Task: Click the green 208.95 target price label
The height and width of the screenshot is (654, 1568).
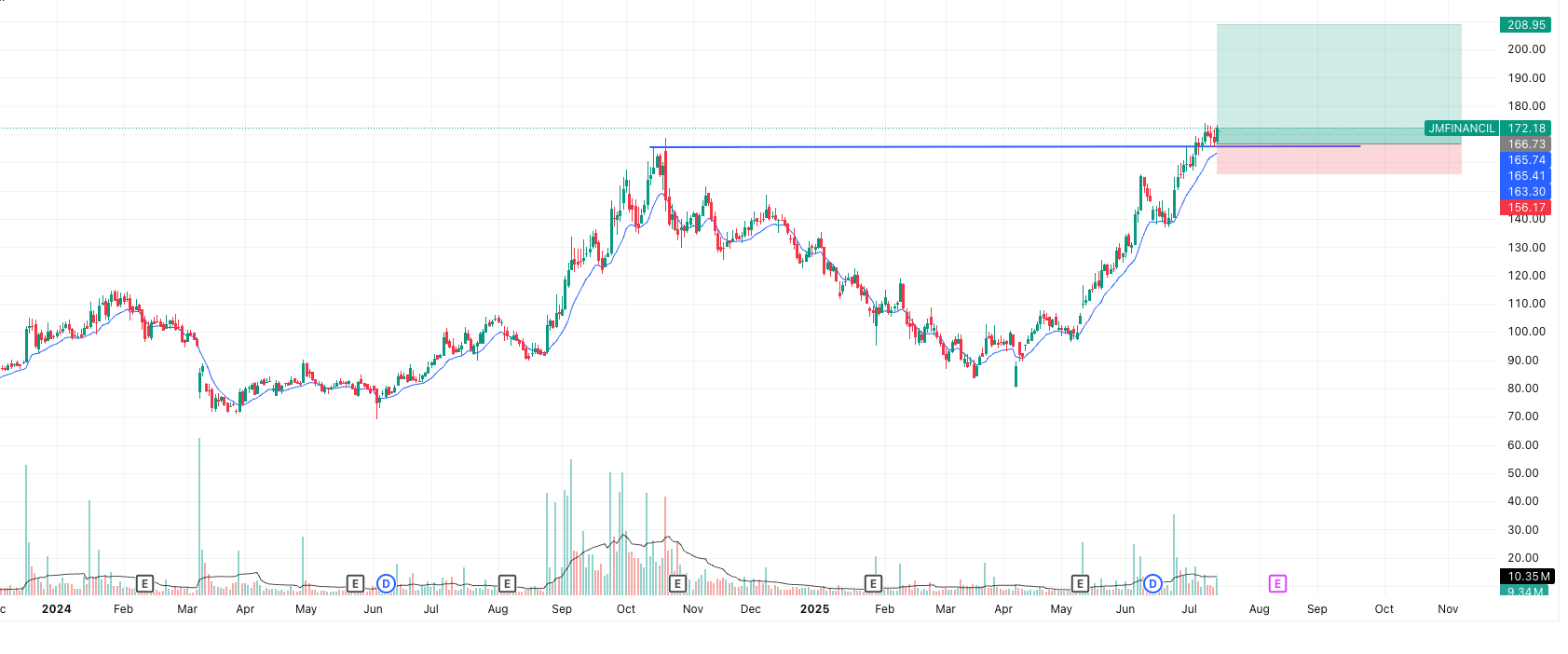Action: pyautogui.click(x=1526, y=25)
